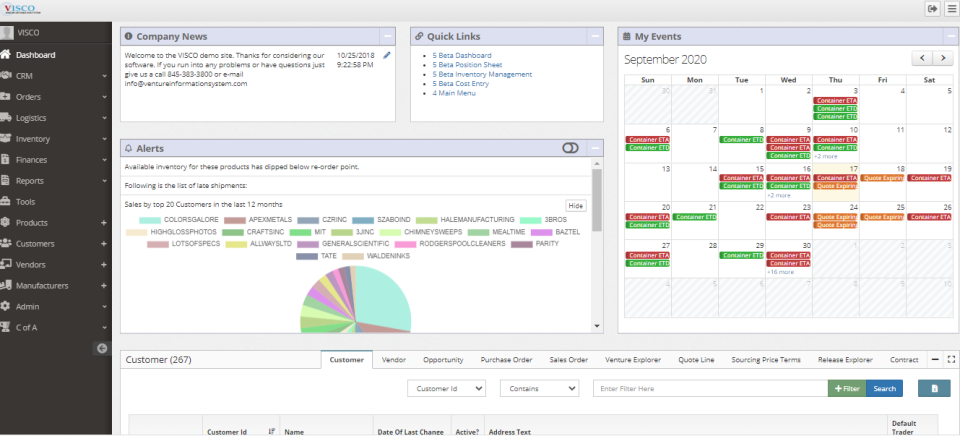Click the Vendors icon in sidebar
The height and width of the screenshot is (436, 960).
[x=6, y=265]
